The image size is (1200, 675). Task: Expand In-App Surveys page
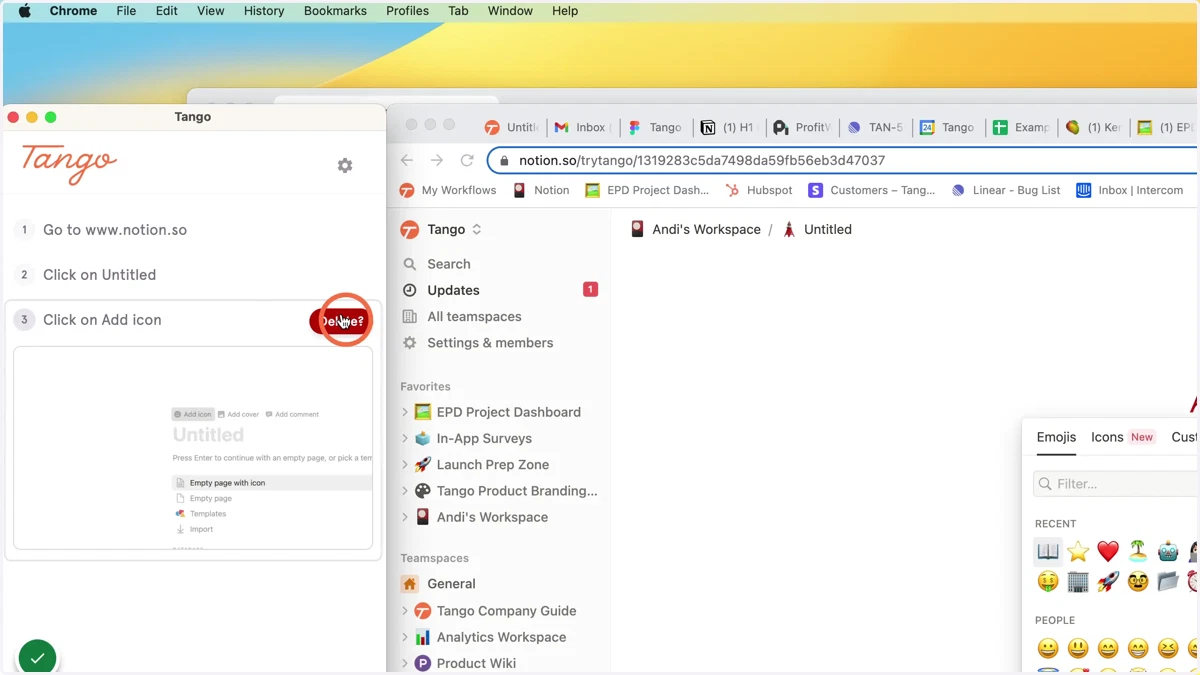point(405,438)
